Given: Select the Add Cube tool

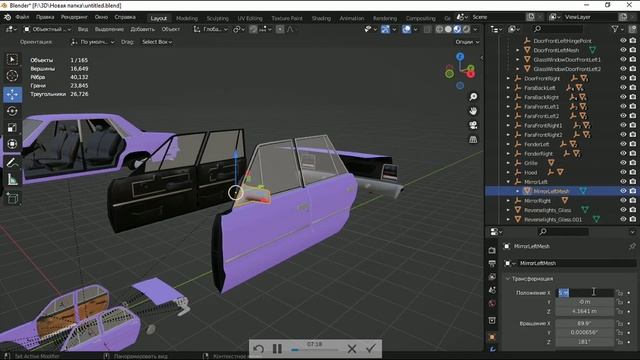Looking at the screenshot, I should pyautogui.click(x=12, y=198).
